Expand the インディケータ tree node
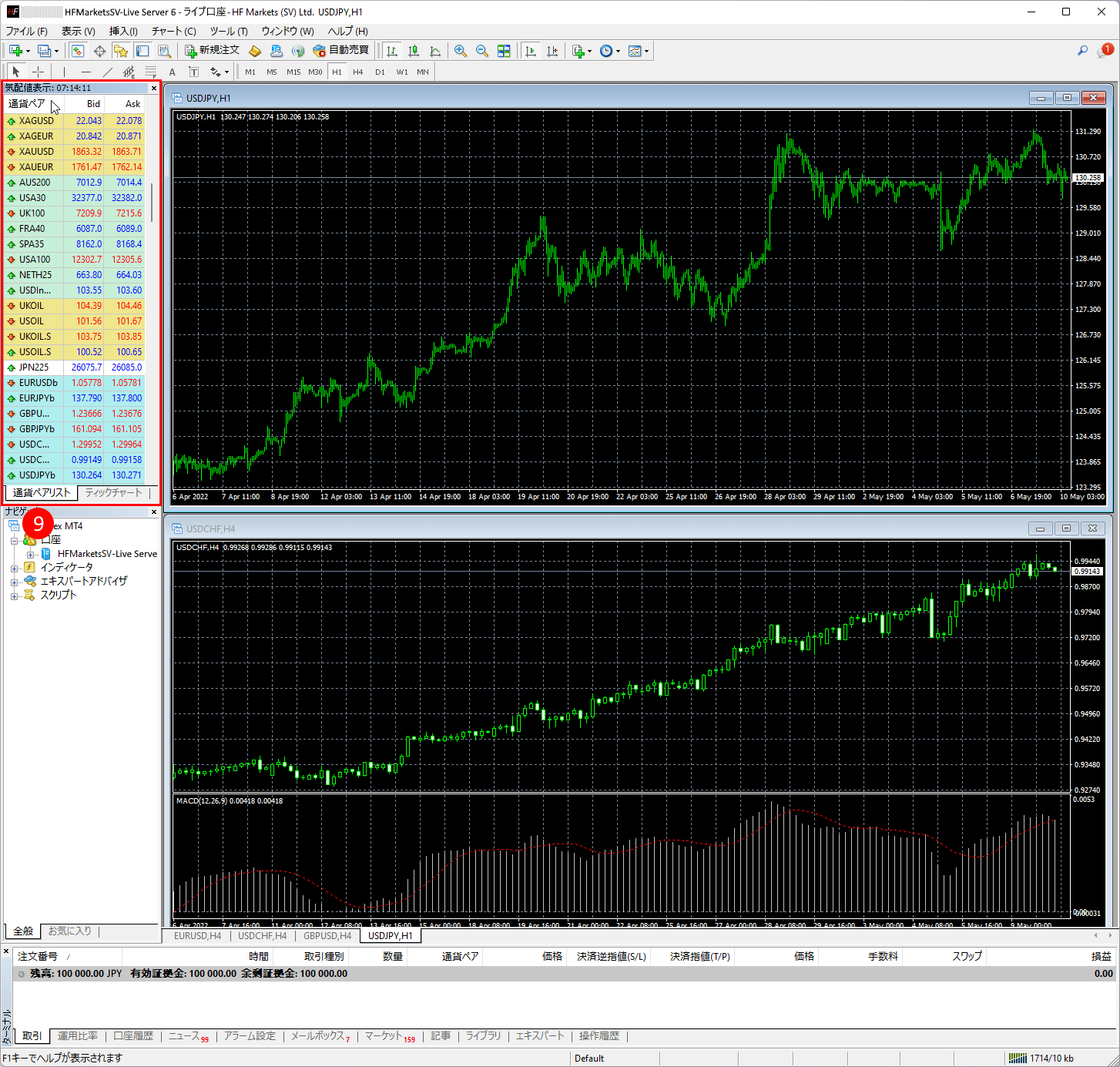Image resolution: width=1120 pixels, height=1067 pixels. click(14, 568)
